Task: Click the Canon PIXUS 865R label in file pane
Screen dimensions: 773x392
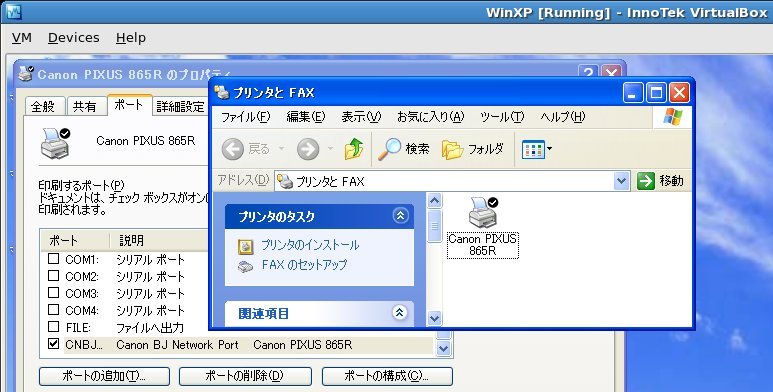Action: (483, 245)
